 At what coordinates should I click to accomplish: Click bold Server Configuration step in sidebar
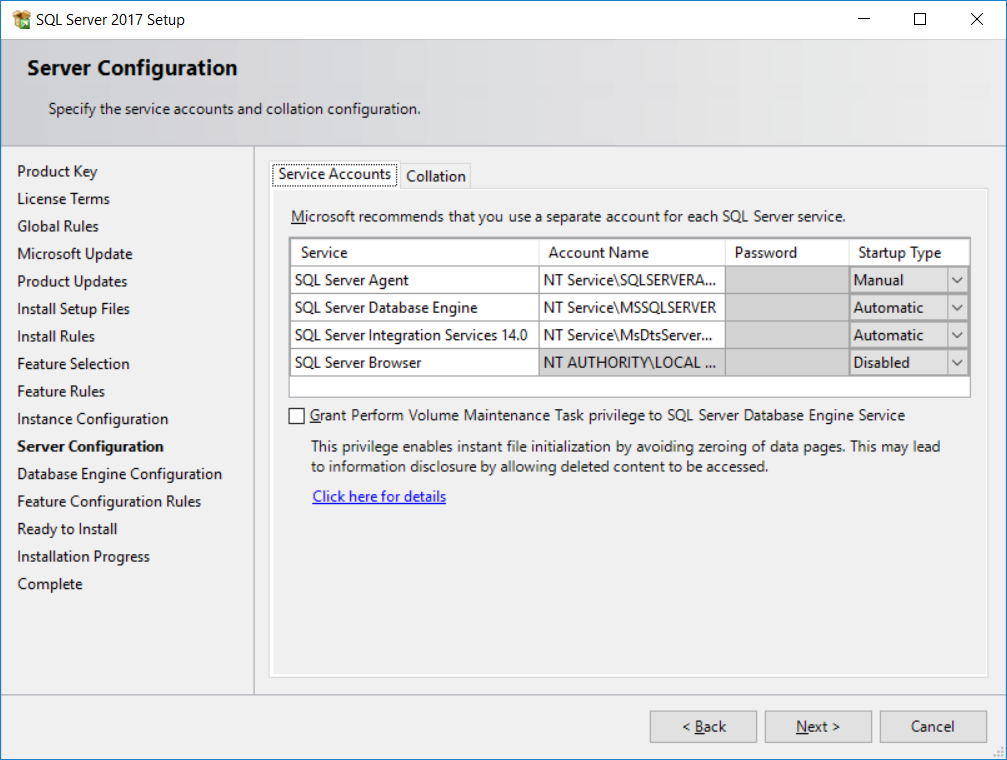91,446
